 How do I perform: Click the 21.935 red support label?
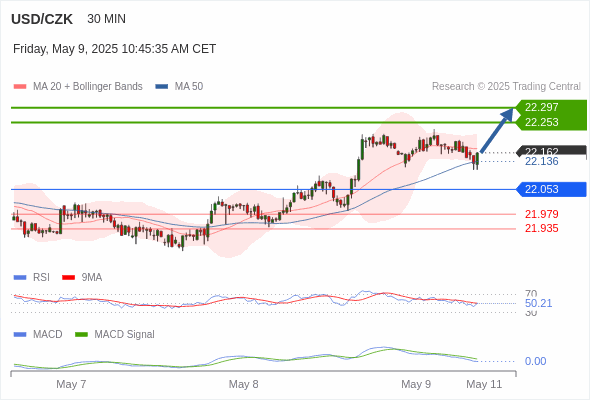tap(541, 228)
